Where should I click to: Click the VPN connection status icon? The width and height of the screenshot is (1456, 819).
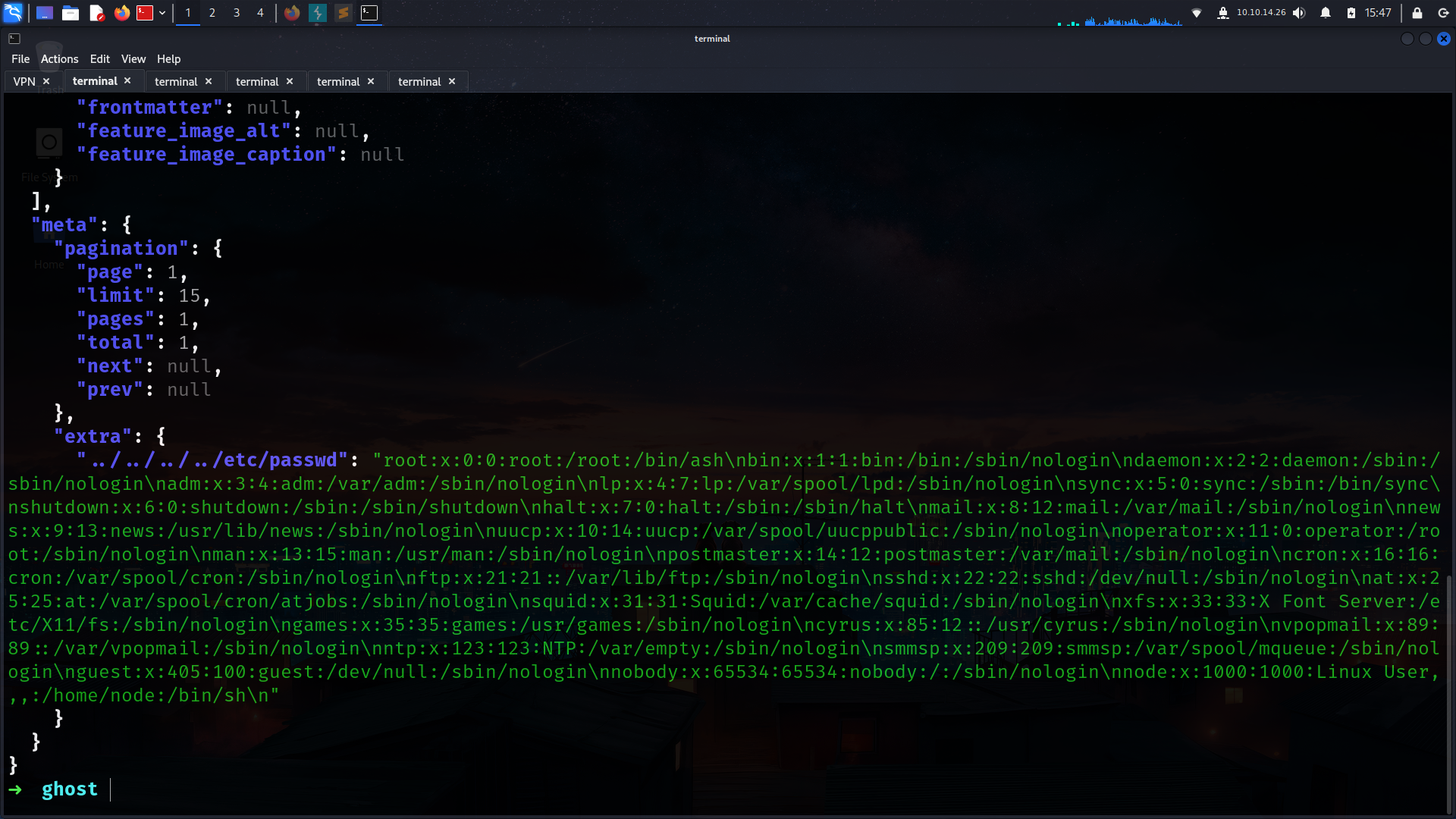click(x=1222, y=13)
